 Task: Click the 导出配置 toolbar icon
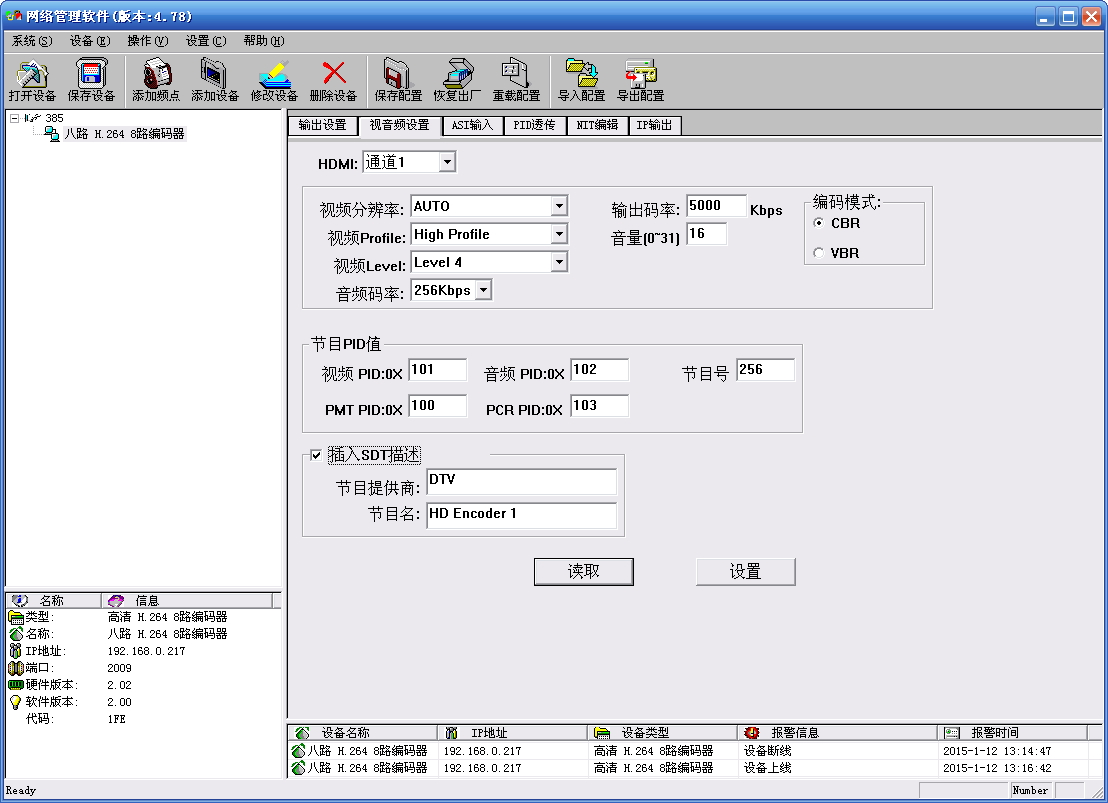point(640,76)
